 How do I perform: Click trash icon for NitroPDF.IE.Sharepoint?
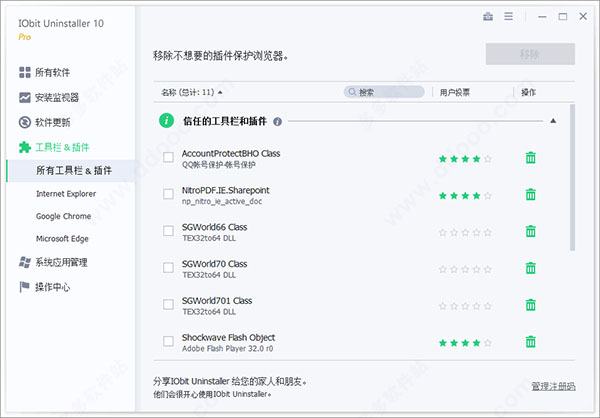pos(530,194)
